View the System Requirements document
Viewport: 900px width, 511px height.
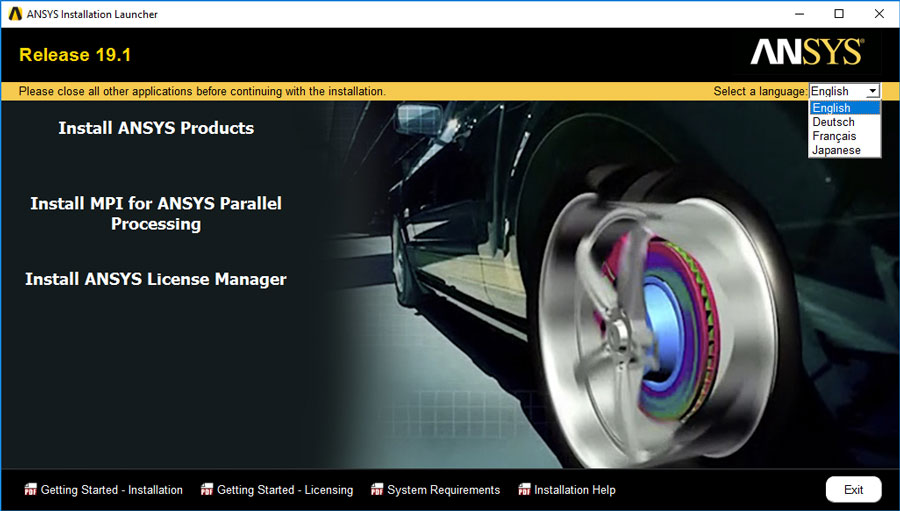(x=444, y=490)
